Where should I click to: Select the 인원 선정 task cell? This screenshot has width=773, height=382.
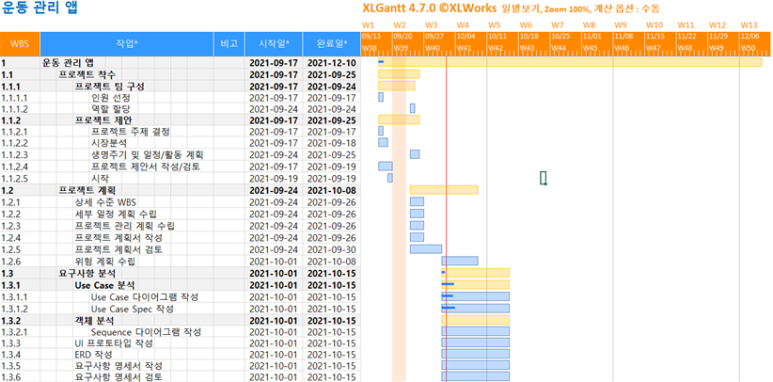pos(110,98)
